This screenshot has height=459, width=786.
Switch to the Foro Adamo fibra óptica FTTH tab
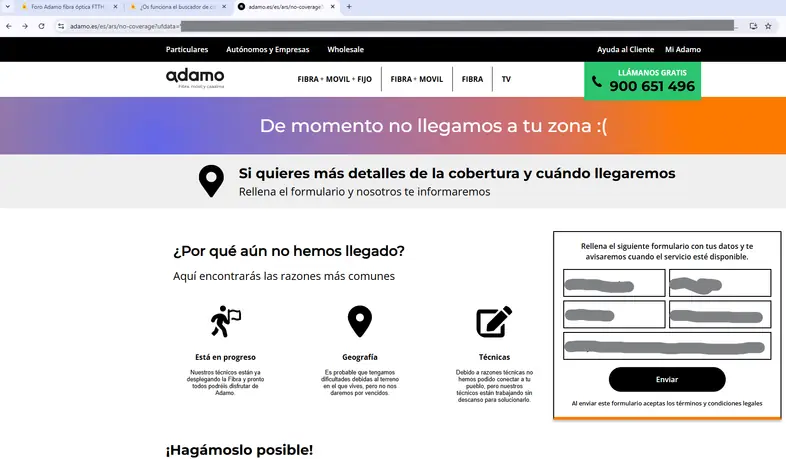[68, 7]
